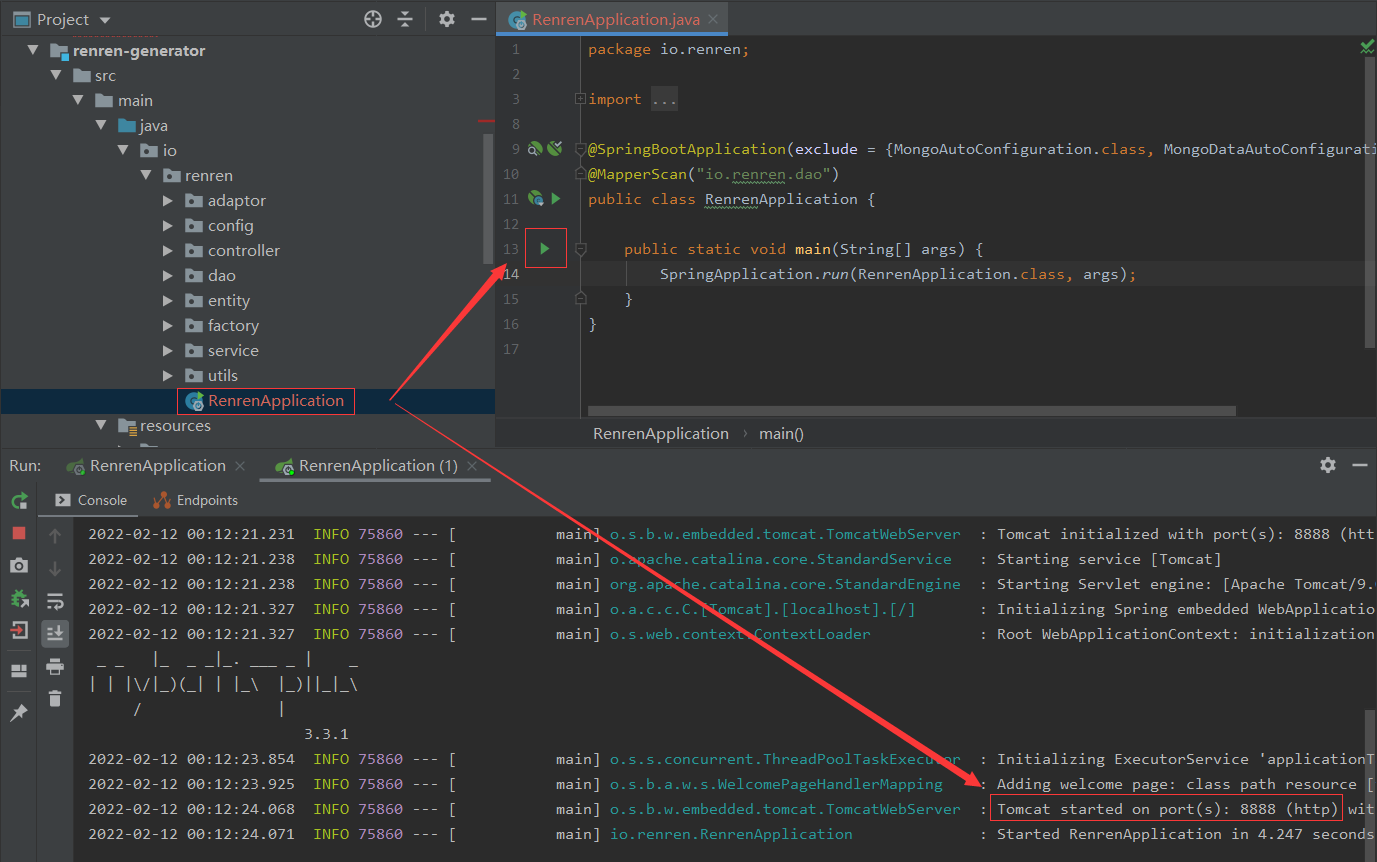Clear console with the trash icon
This screenshot has width=1377, height=862.
[55, 698]
